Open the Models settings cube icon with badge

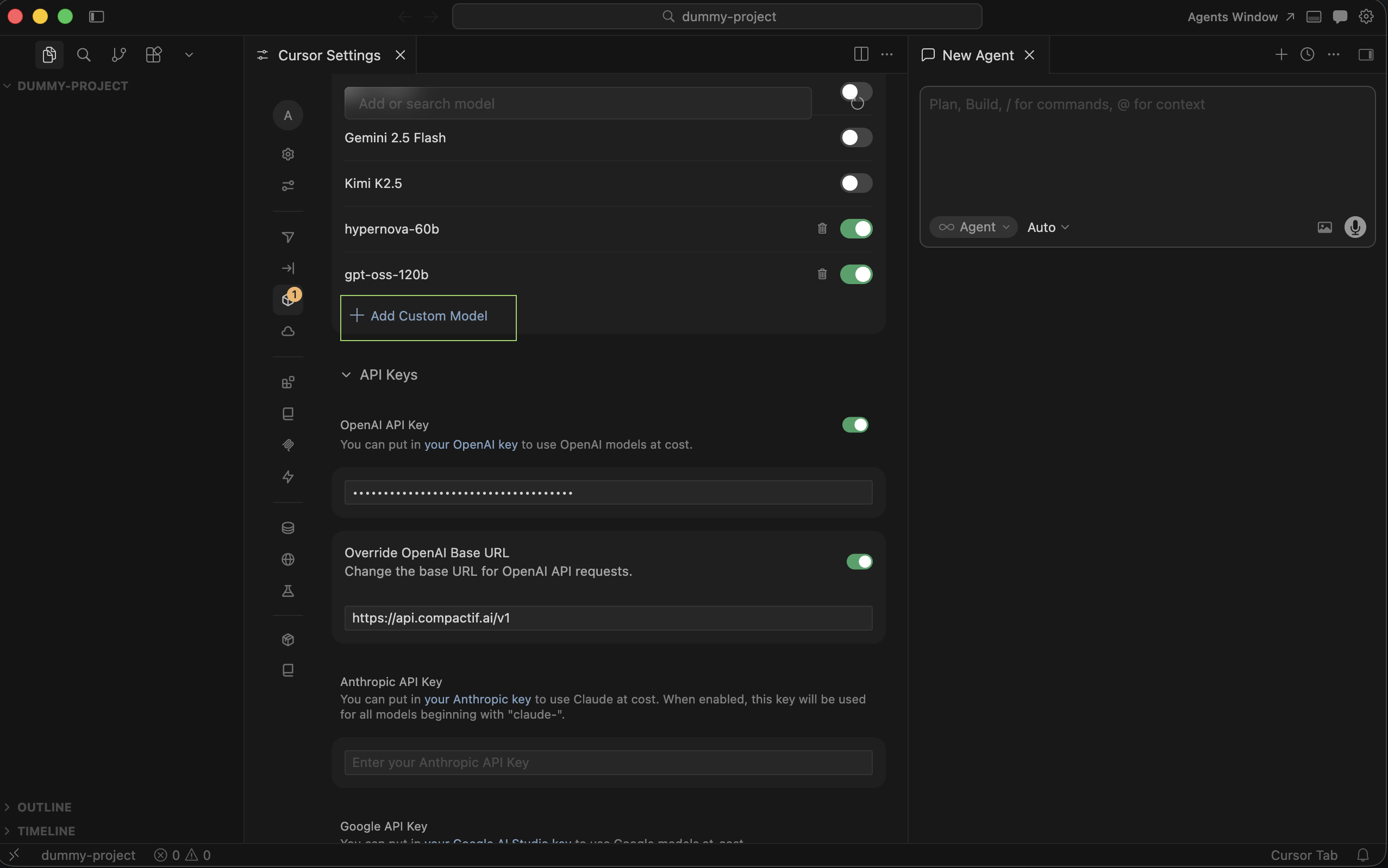(x=288, y=300)
